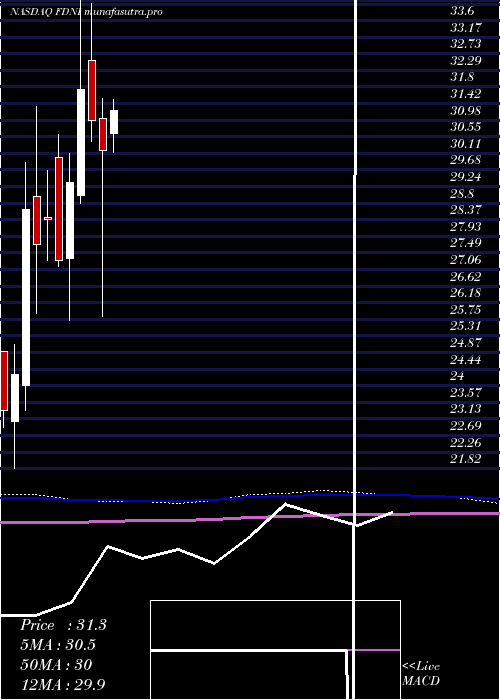Click the 23.57 price axis label
This screenshot has height=700, width=500.
coord(466,393)
